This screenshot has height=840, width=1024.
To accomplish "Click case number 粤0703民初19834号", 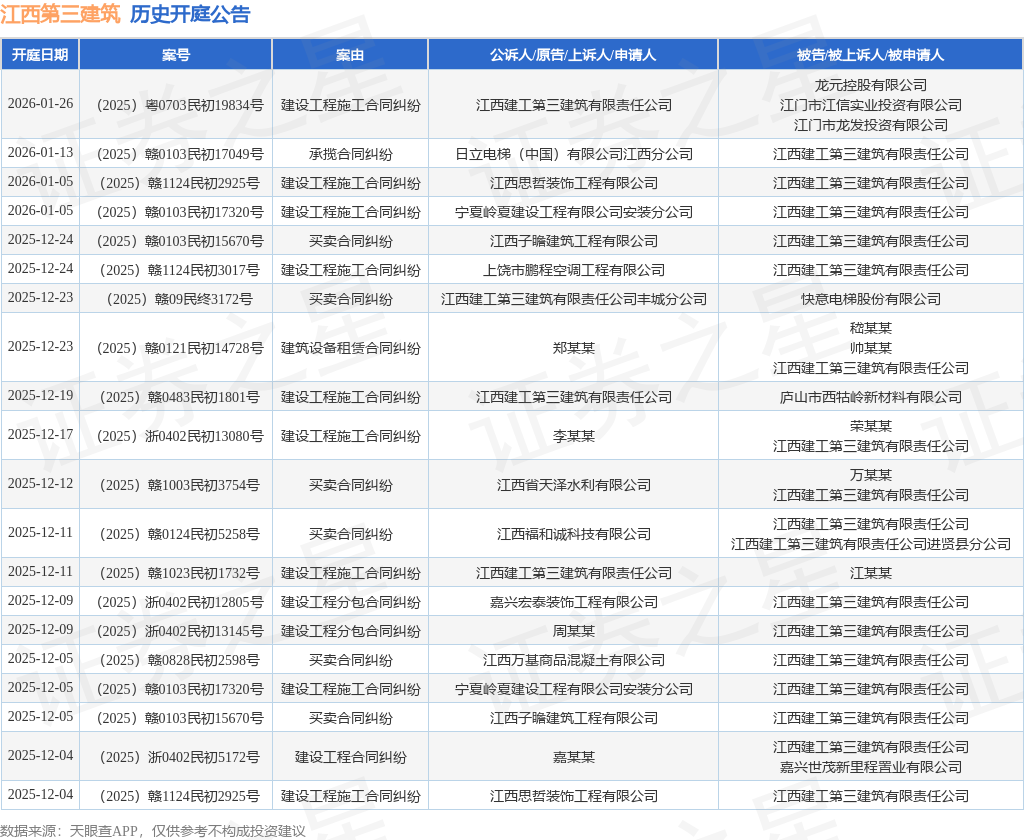I will click(180, 105).
